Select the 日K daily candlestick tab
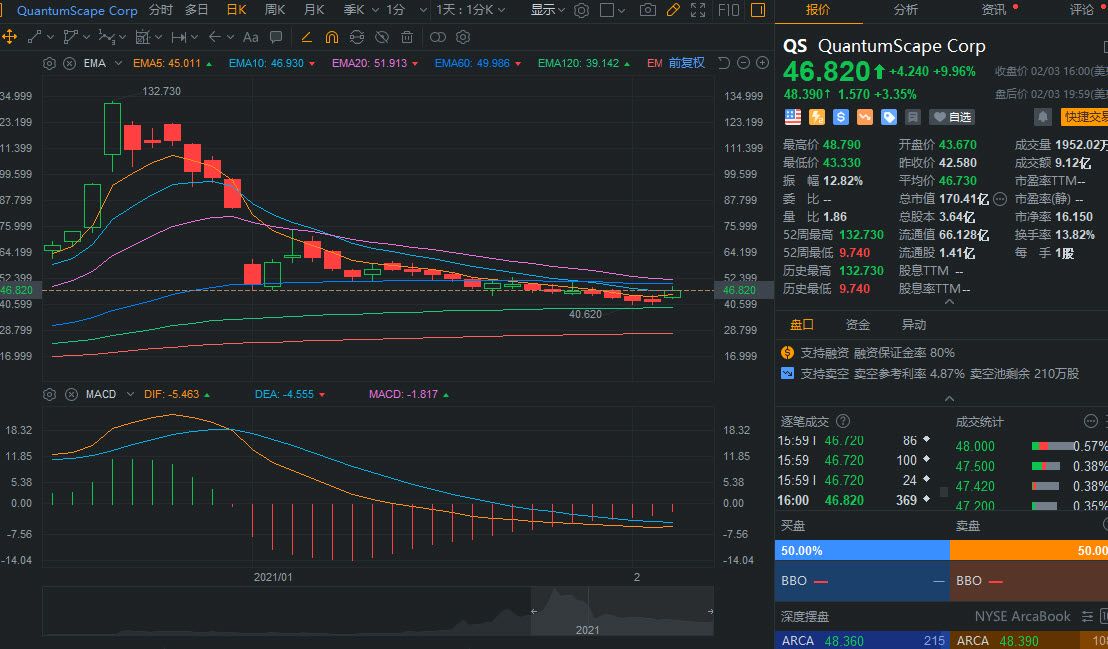Screen dimensions: 1108x649 236,10
